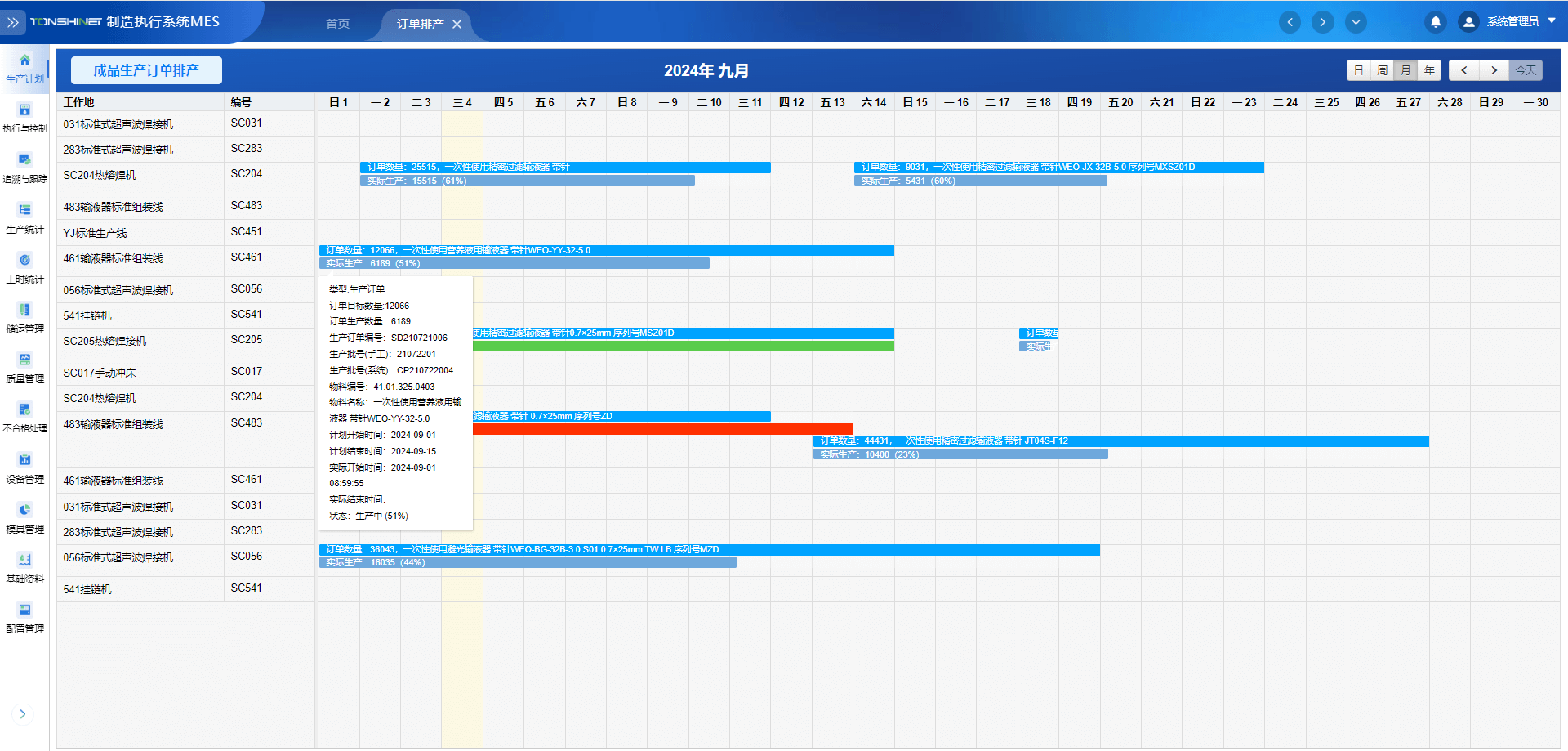The width and height of the screenshot is (1568, 751).
Task: Open the 生产计划 sidebar icon
Action: coord(24,68)
